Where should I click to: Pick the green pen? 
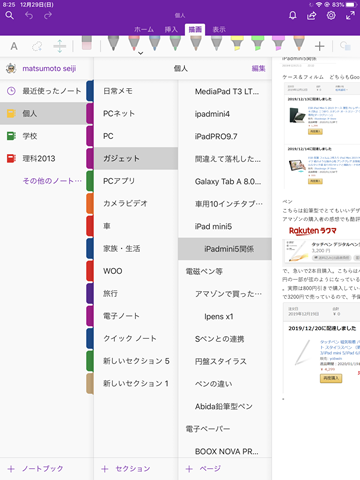(175, 43)
